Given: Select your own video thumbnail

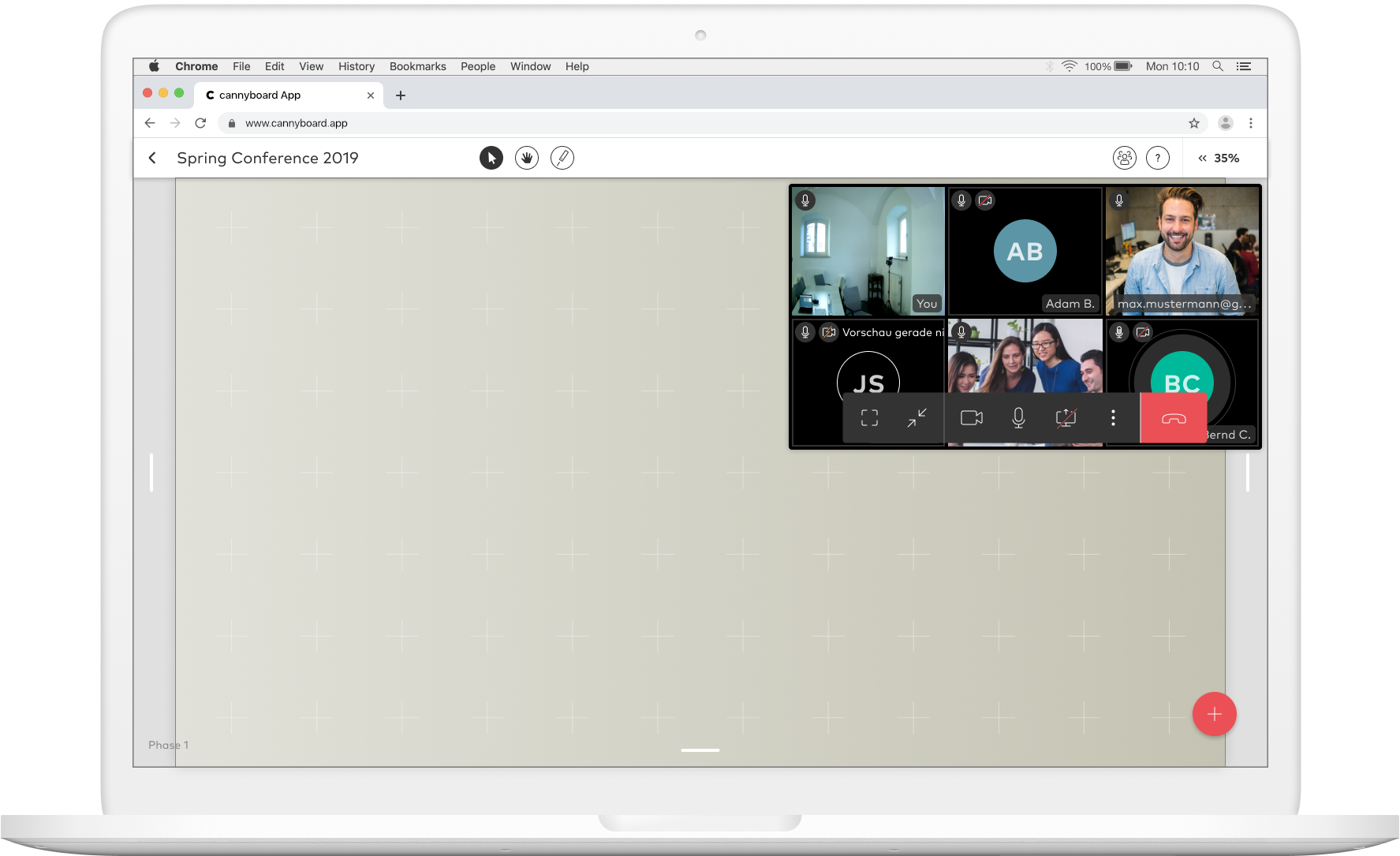Looking at the screenshot, I should (x=868, y=251).
